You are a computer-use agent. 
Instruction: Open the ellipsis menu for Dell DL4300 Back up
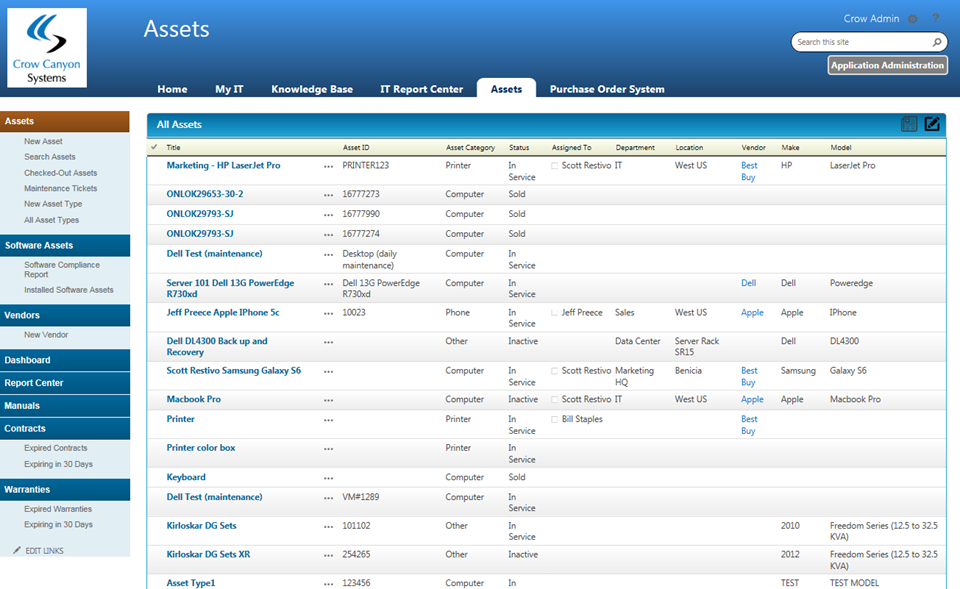point(329,342)
